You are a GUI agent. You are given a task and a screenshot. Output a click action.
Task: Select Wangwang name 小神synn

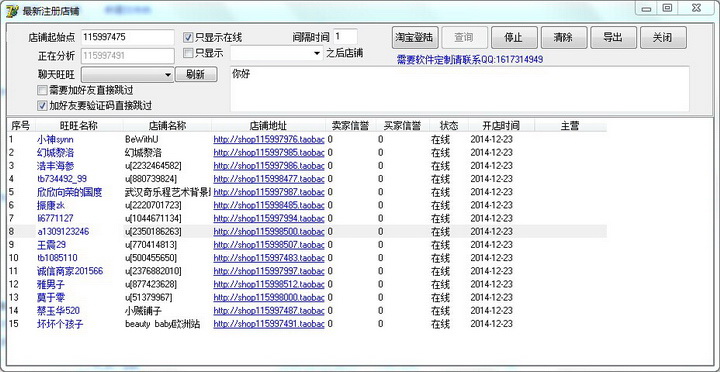[x=55, y=139]
